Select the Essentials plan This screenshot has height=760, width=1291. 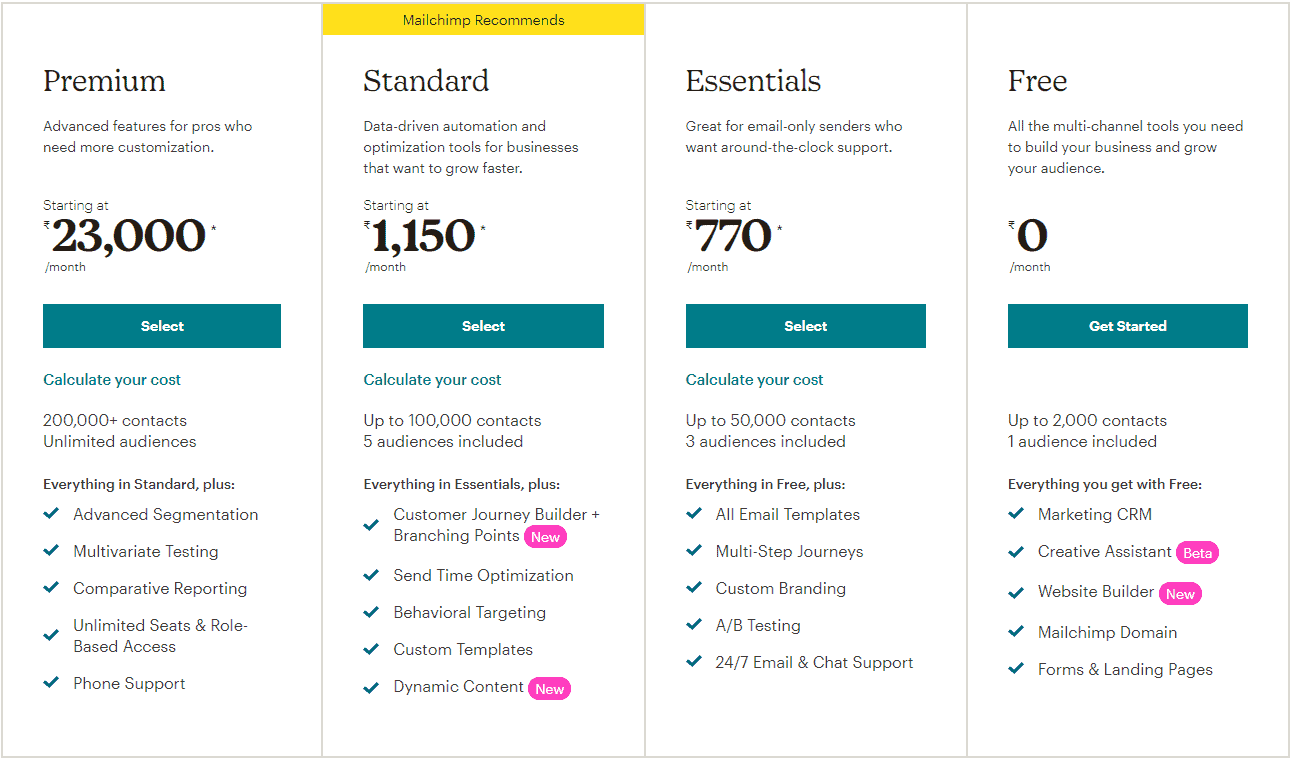point(806,326)
